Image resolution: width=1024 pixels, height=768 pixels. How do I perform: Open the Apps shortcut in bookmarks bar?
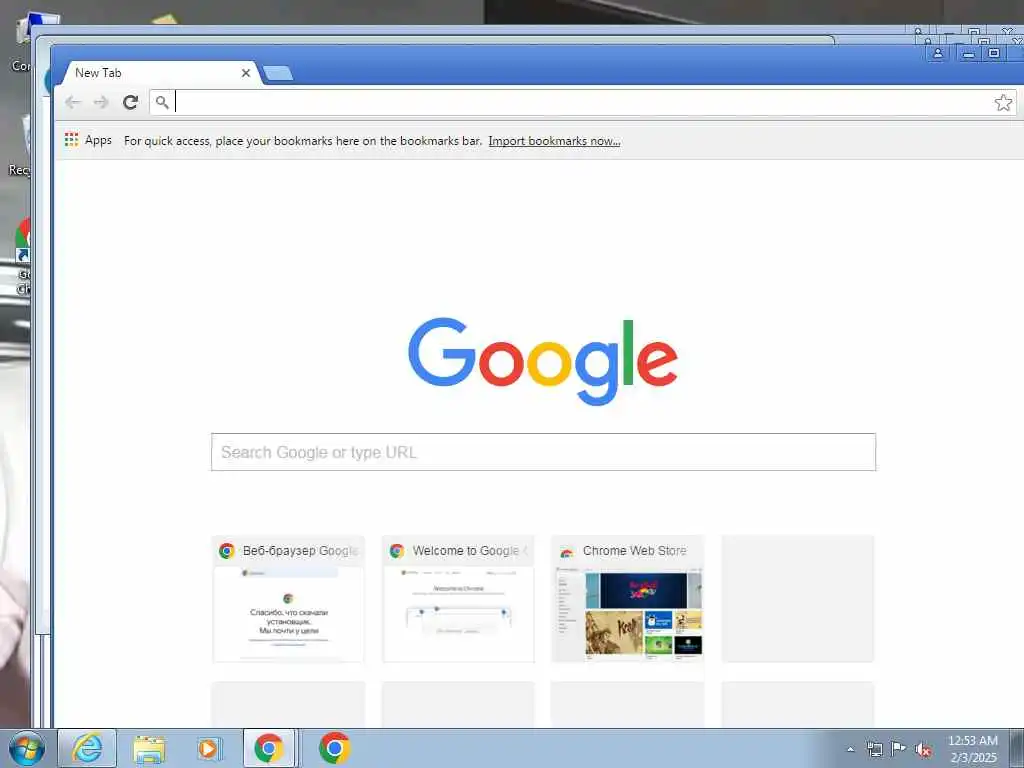tap(88, 140)
